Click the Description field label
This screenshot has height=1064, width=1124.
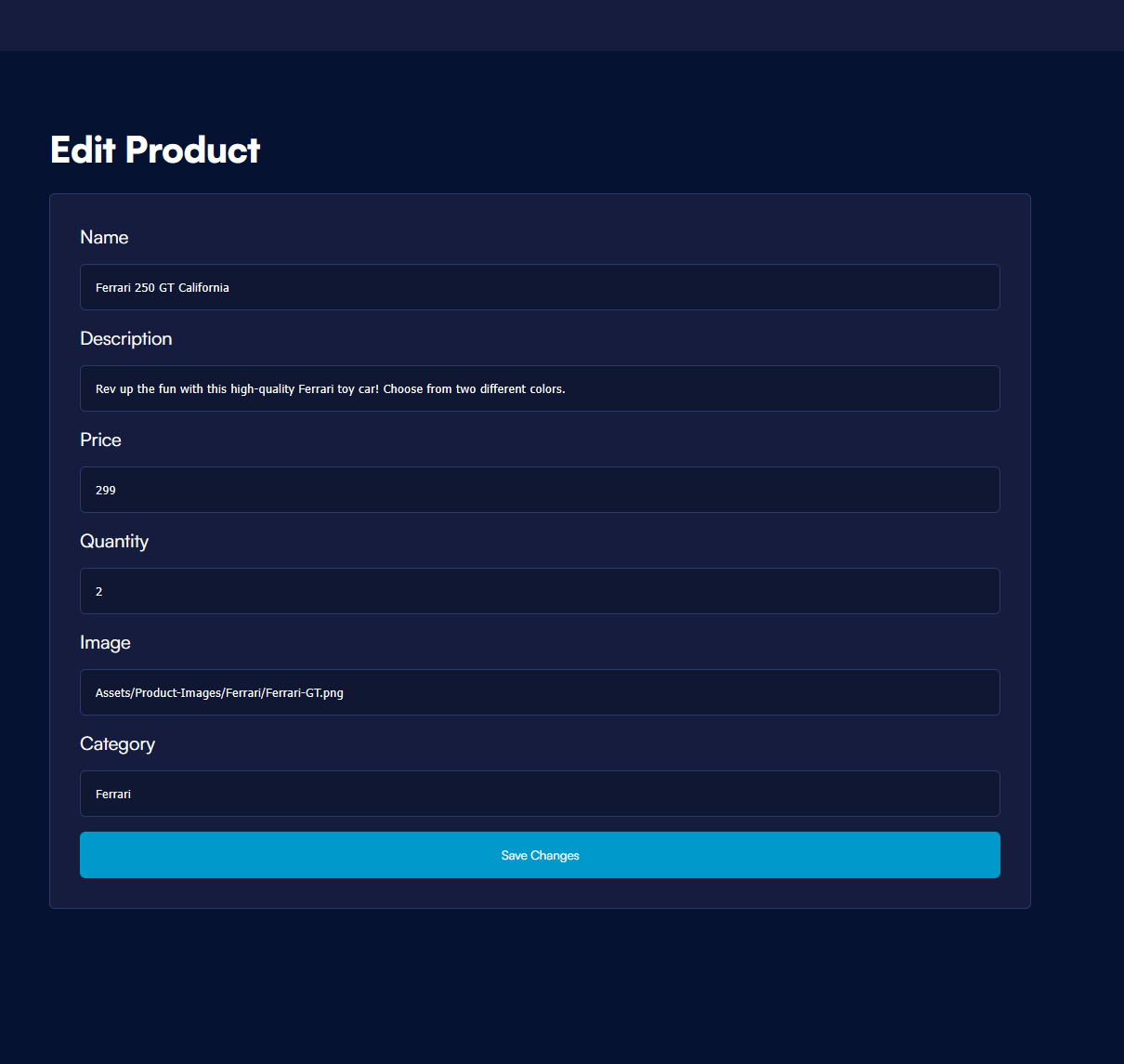(x=125, y=338)
